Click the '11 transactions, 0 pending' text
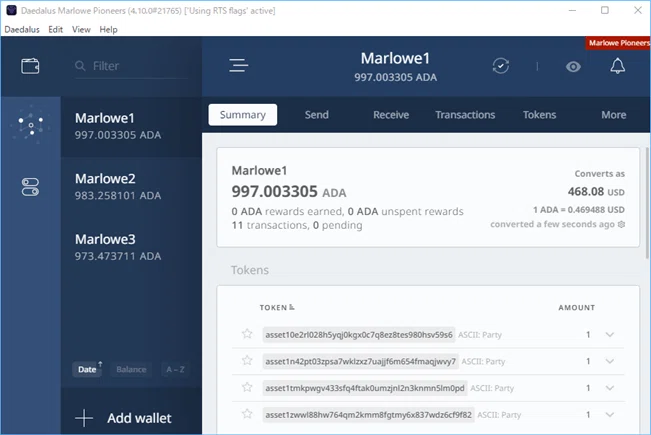 click(x=297, y=225)
